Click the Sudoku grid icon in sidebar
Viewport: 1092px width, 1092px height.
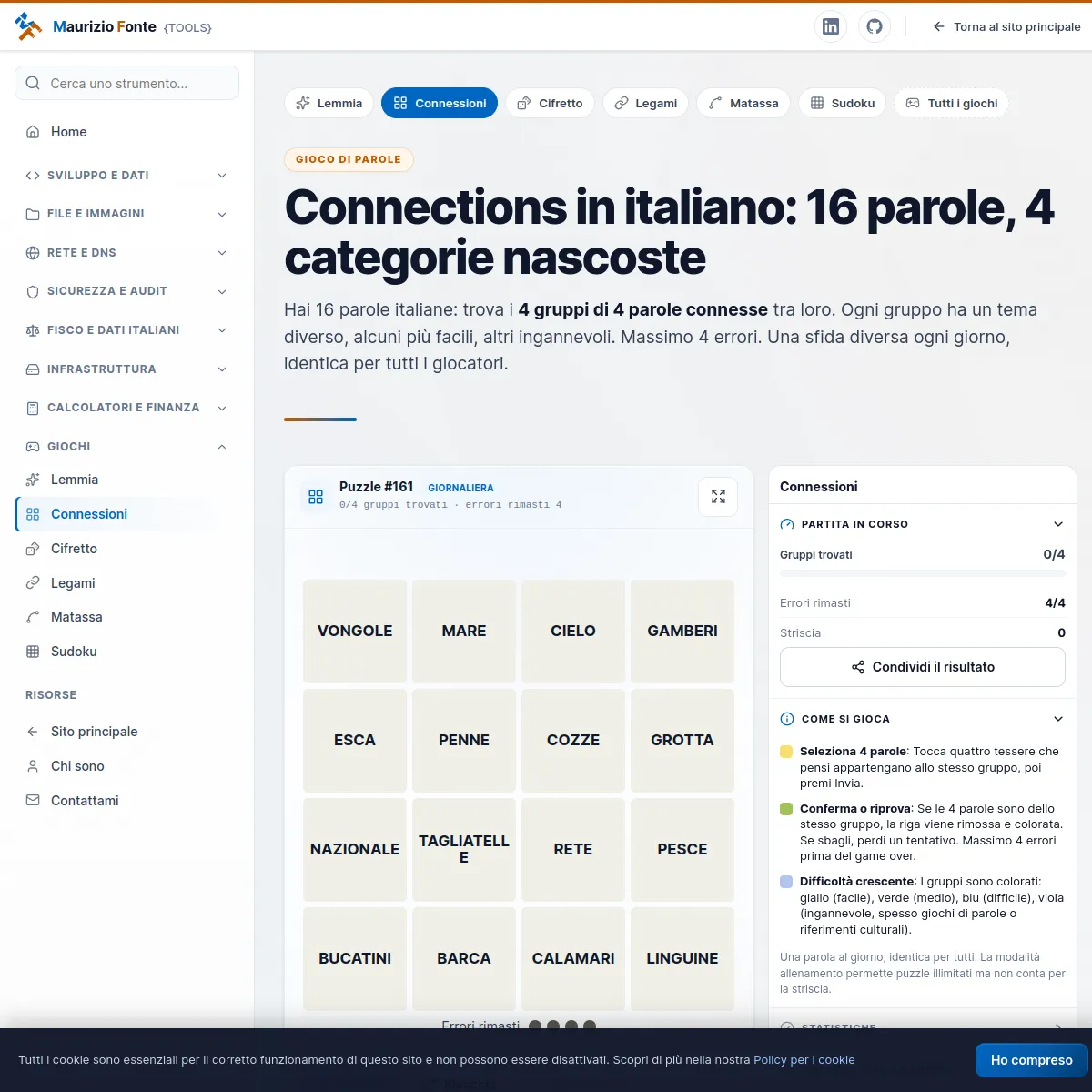(x=33, y=652)
